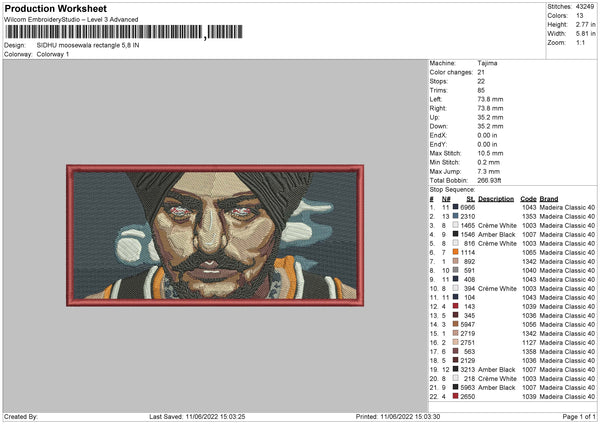Click the Colors value '13'
The width and height of the screenshot is (600, 424).
point(580,16)
